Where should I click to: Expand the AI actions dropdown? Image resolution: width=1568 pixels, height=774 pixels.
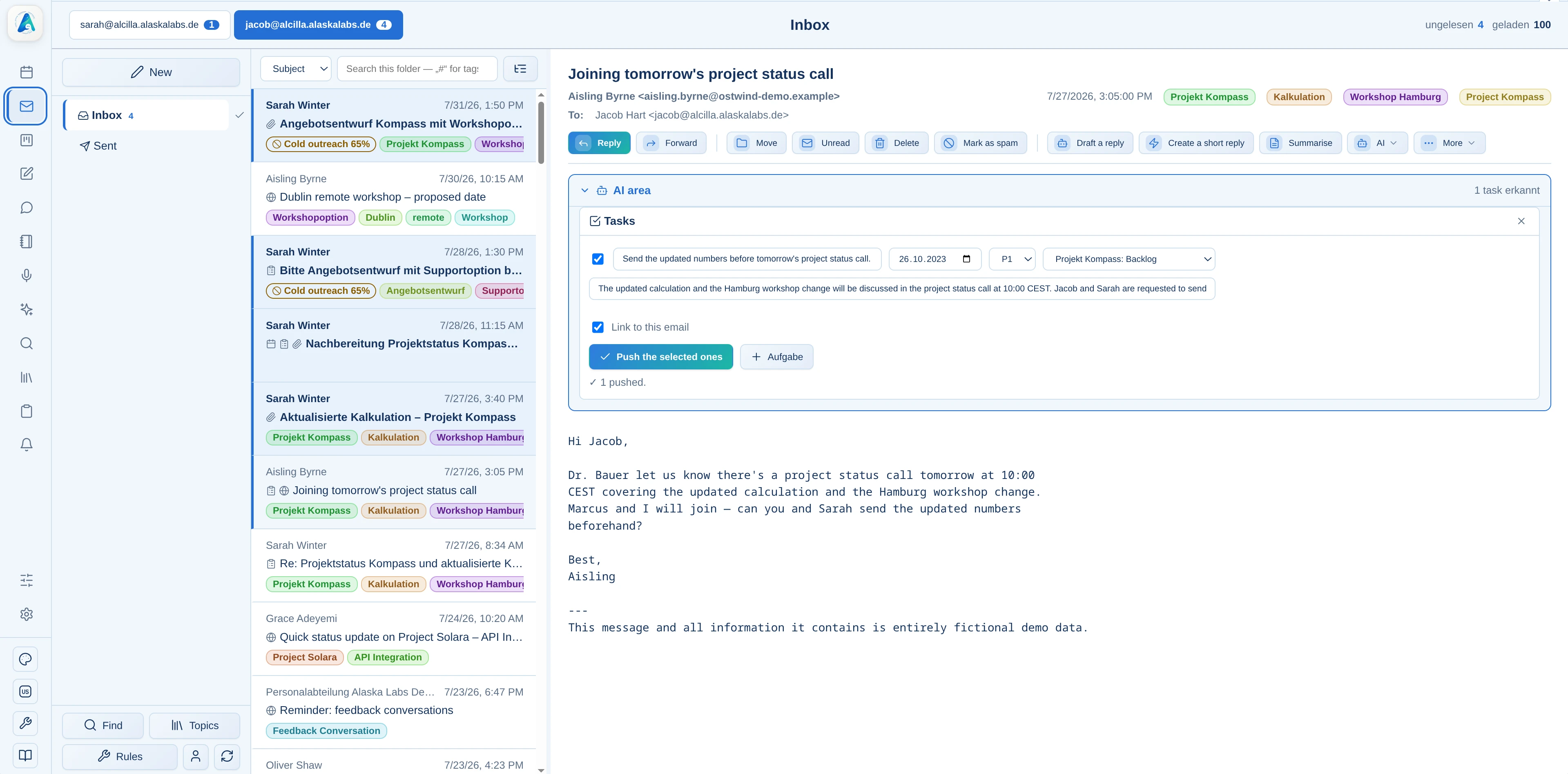pos(1378,143)
